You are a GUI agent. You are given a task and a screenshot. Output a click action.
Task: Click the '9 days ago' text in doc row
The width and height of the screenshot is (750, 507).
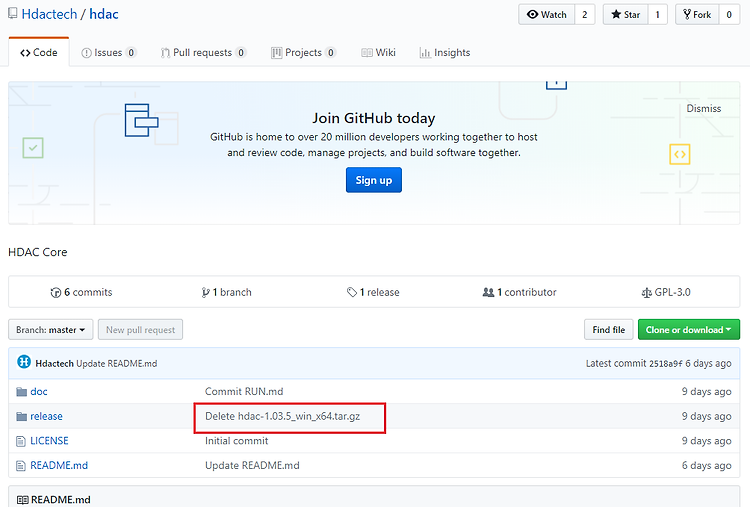[x=706, y=391]
